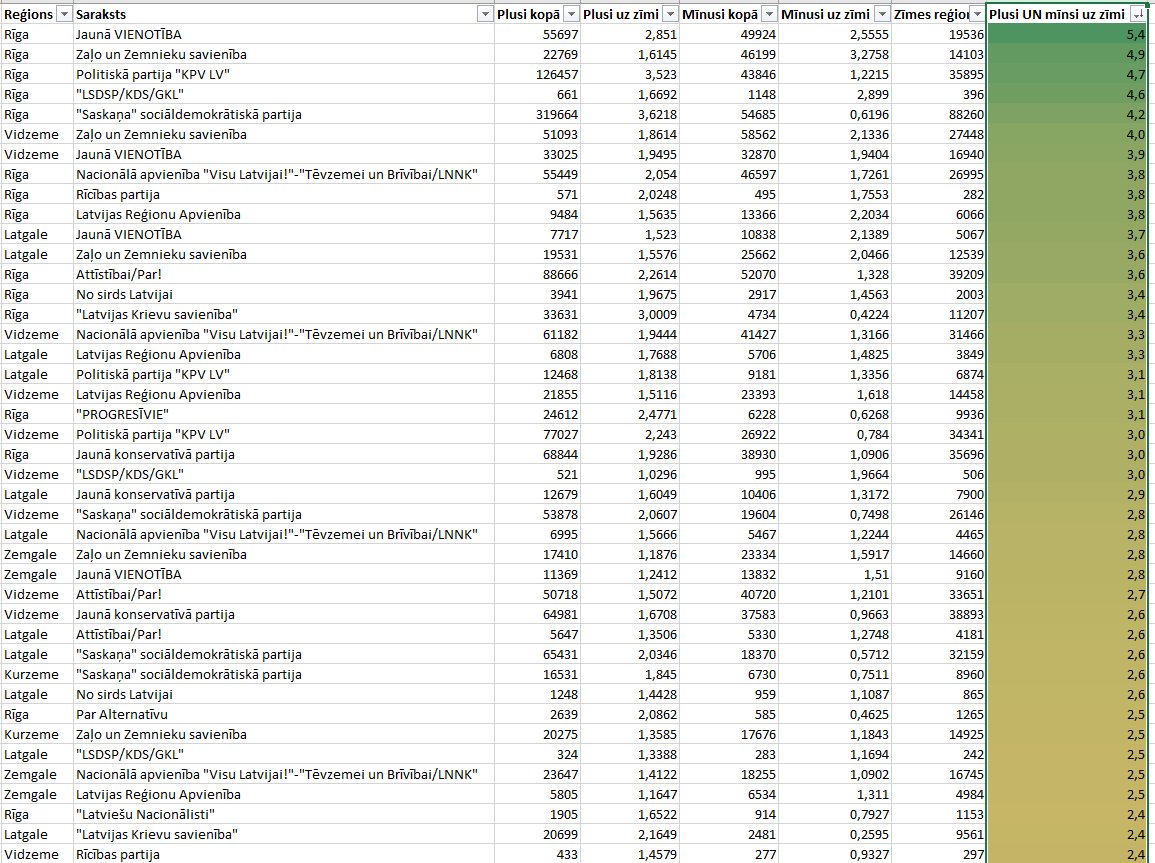Screen dimensions: 1155x863
Task: Select cell with value 35895
Action: pos(938,74)
